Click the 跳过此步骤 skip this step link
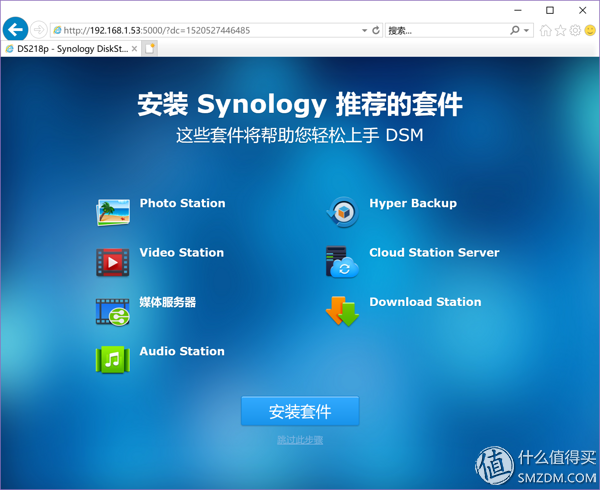The width and height of the screenshot is (600, 490). tap(300, 440)
